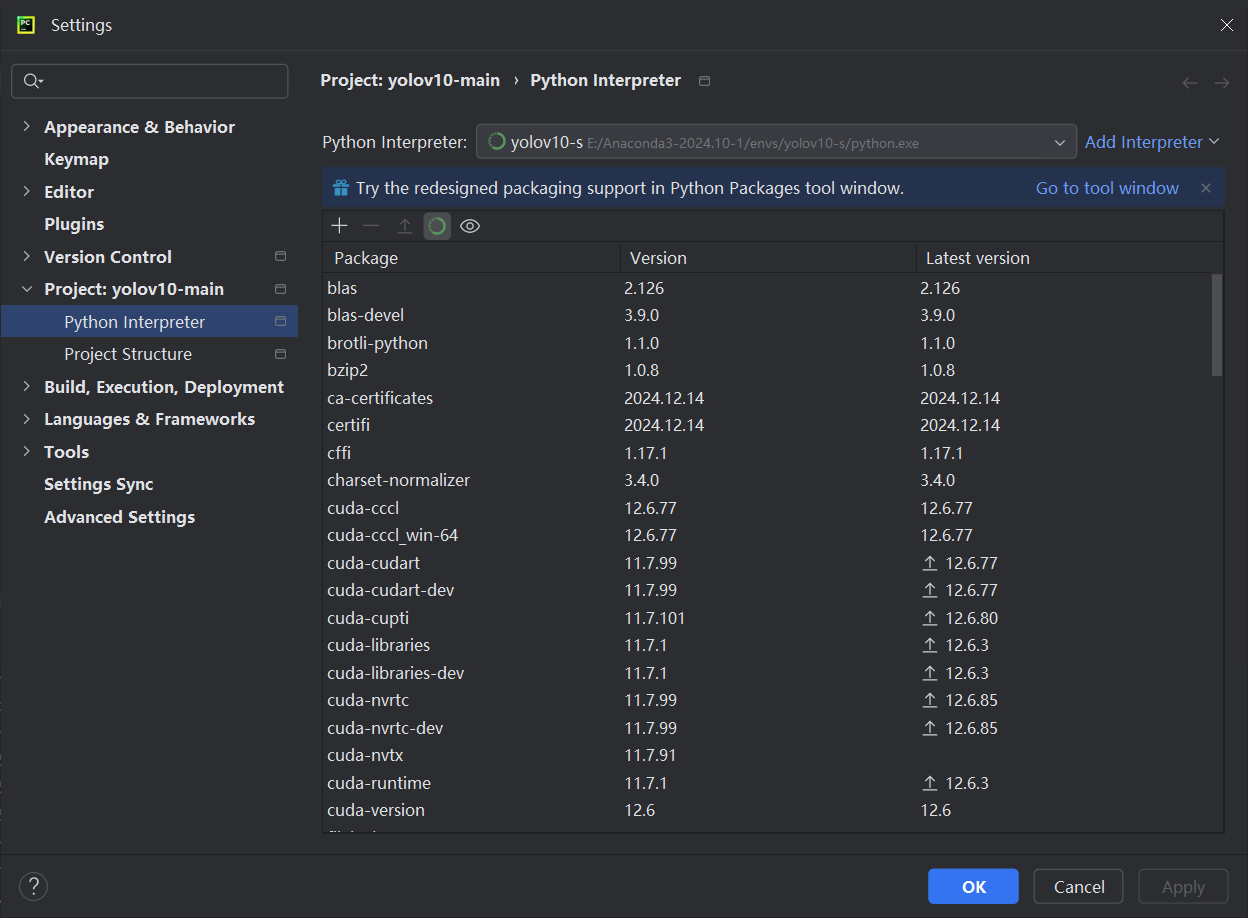This screenshot has width=1248, height=918.
Task: Select the cuda-cccl_win-64 package row
Action: [x=766, y=535]
